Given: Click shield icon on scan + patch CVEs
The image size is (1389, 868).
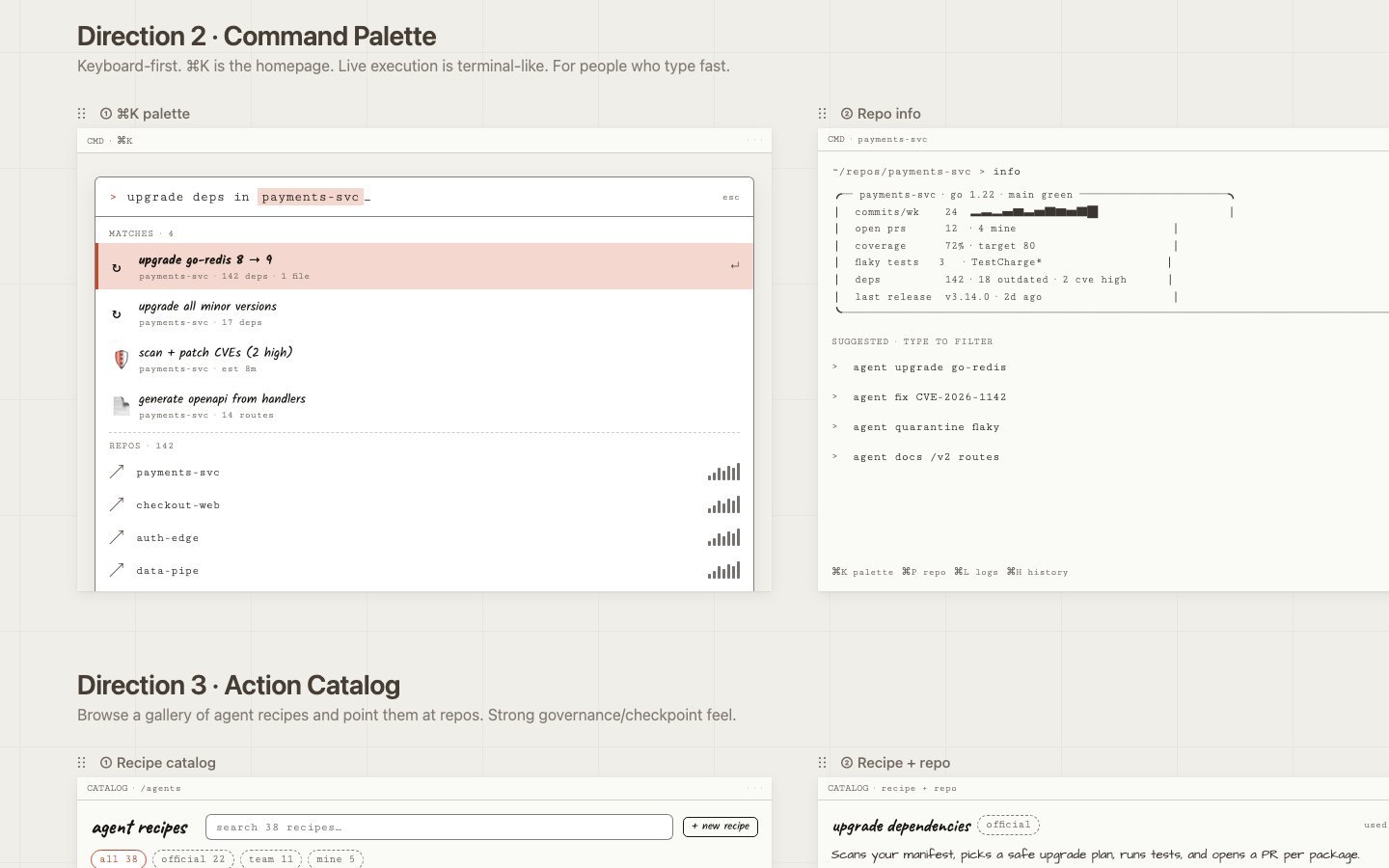Looking at the screenshot, I should point(122,360).
